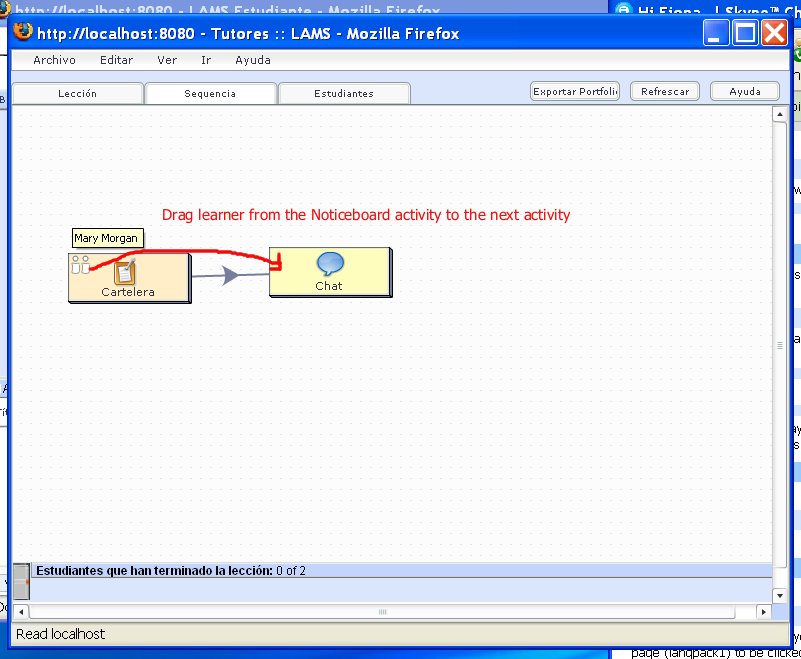Click the Cartelera noticeboard clipboard icon

pos(125,271)
